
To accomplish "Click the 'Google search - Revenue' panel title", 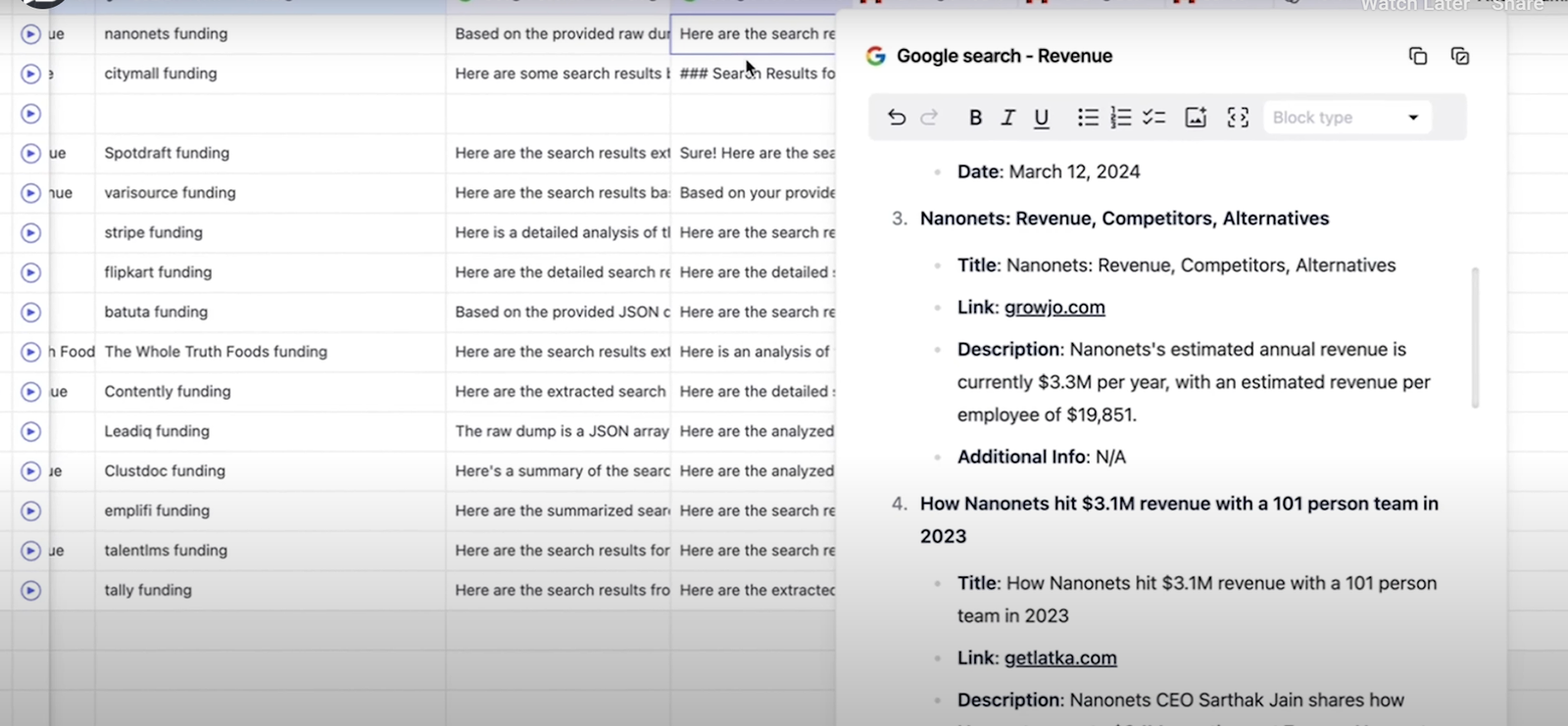I will [x=1004, y=57].
